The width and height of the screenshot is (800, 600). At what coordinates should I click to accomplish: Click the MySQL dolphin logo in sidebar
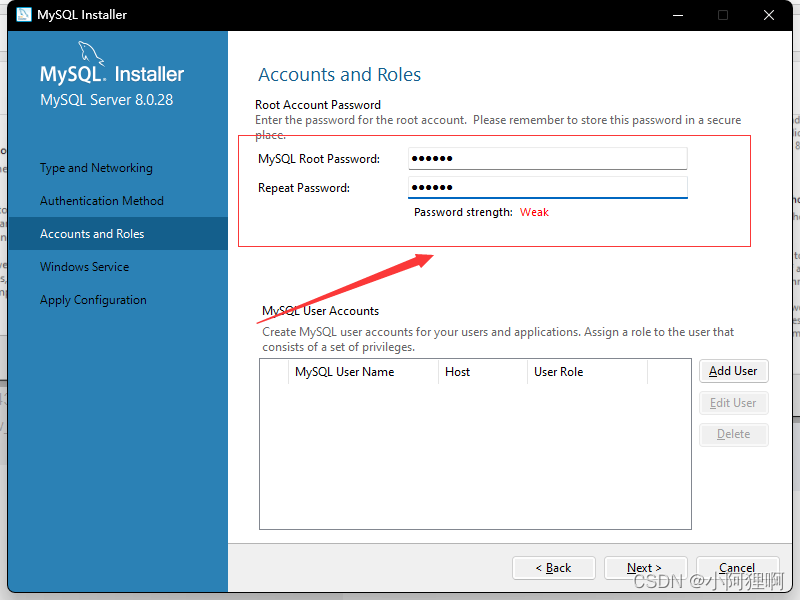(x=91, y=53)
